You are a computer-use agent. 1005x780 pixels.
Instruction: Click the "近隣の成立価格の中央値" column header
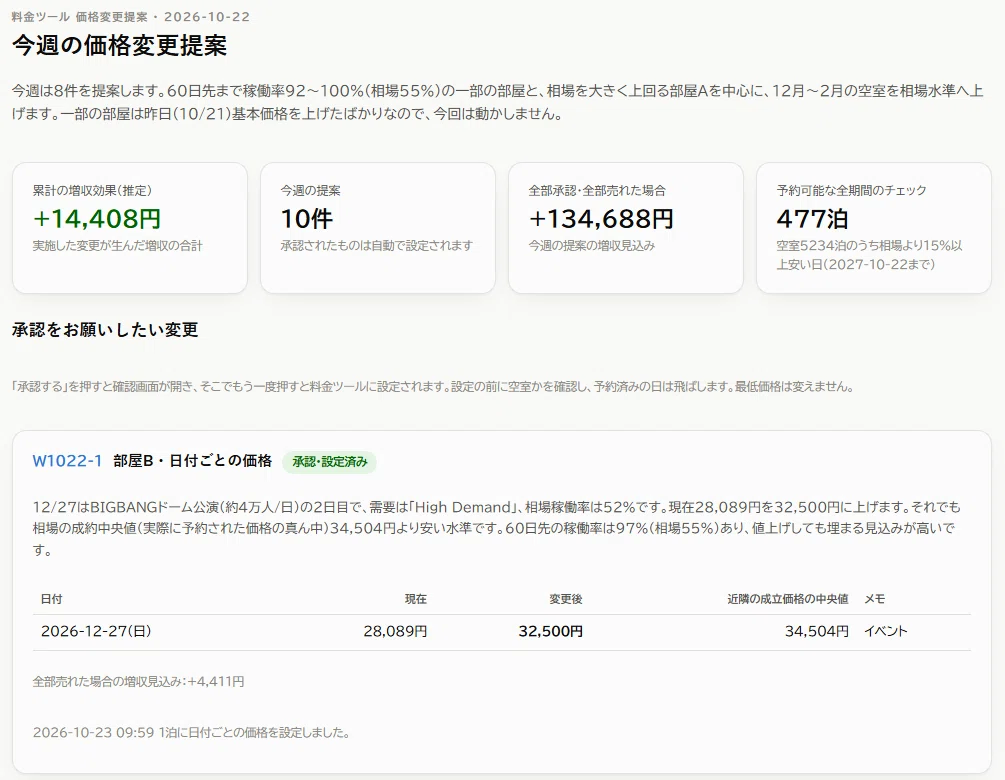tap(788, 599)
